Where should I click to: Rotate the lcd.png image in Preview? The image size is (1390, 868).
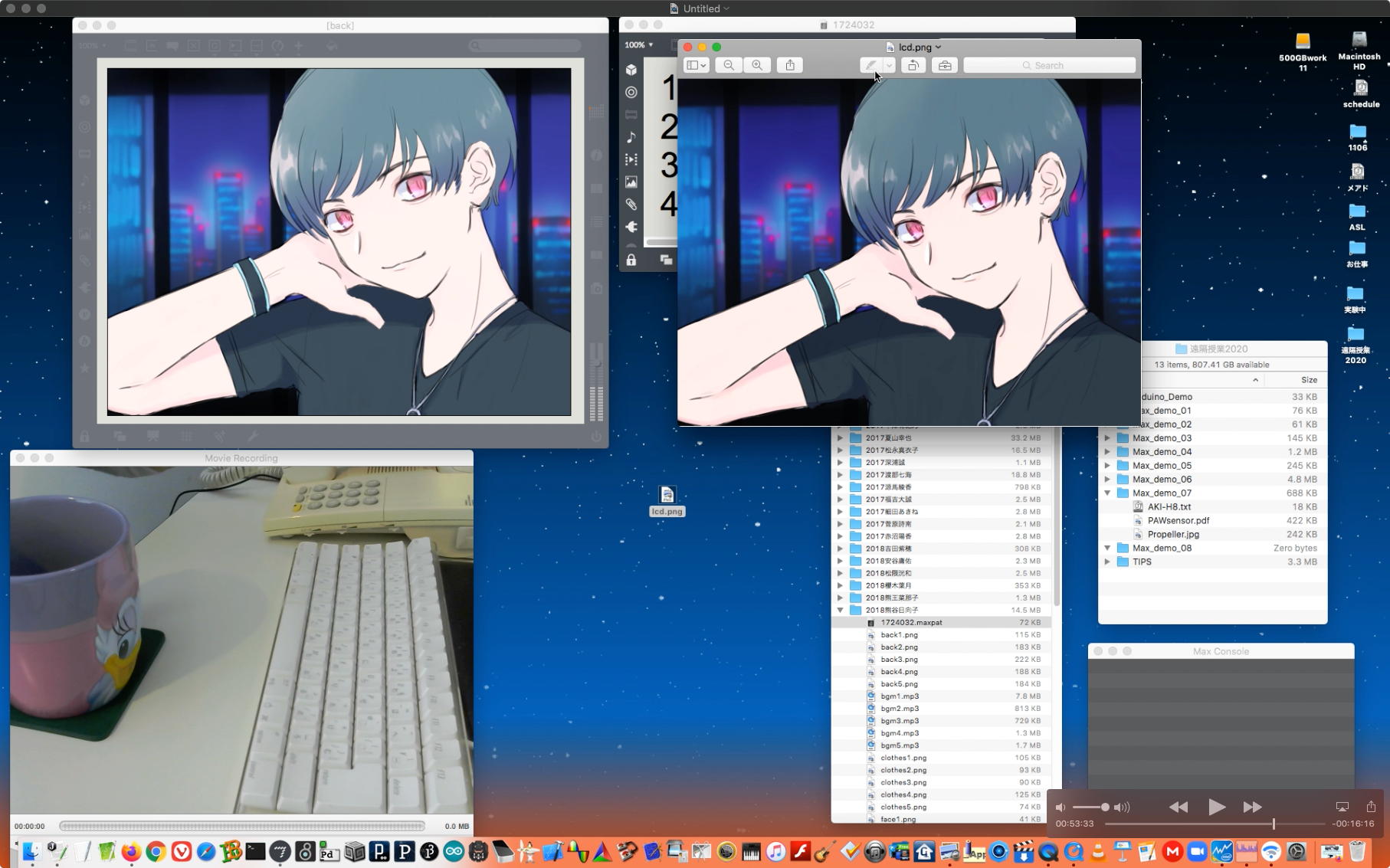point(913,65)
